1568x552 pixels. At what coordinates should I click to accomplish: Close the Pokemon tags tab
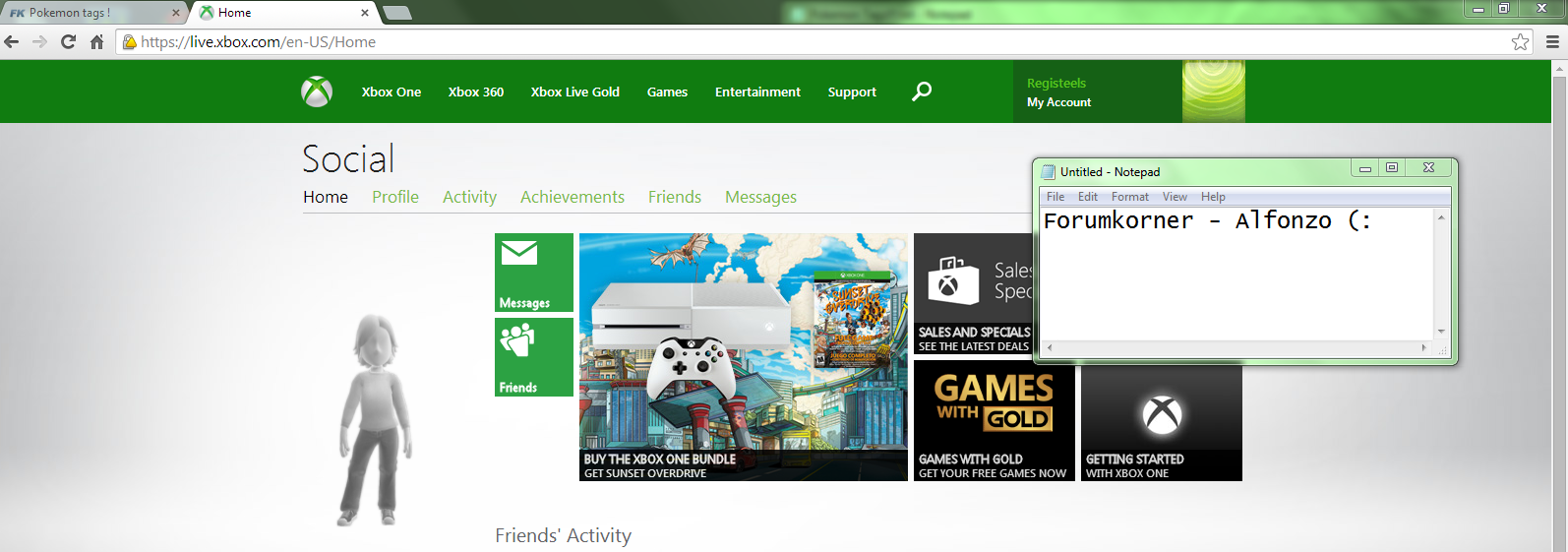click(x=176, y=13)
